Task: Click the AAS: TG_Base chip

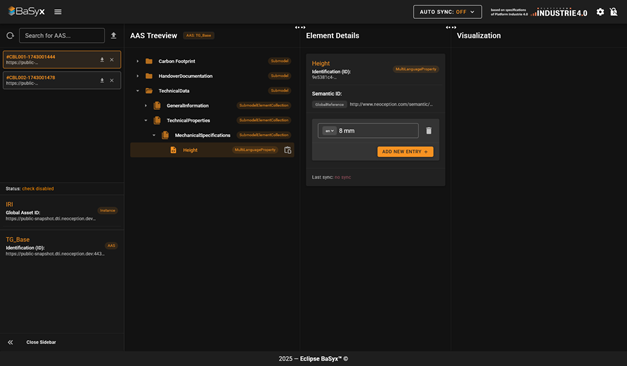Action: [x=199, y=36]
